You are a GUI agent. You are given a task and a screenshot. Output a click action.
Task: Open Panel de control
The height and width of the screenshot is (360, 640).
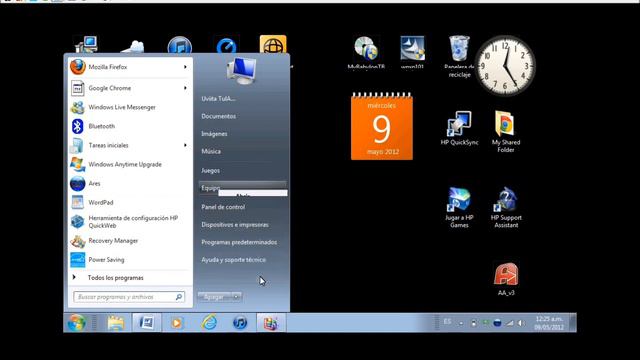223,207
